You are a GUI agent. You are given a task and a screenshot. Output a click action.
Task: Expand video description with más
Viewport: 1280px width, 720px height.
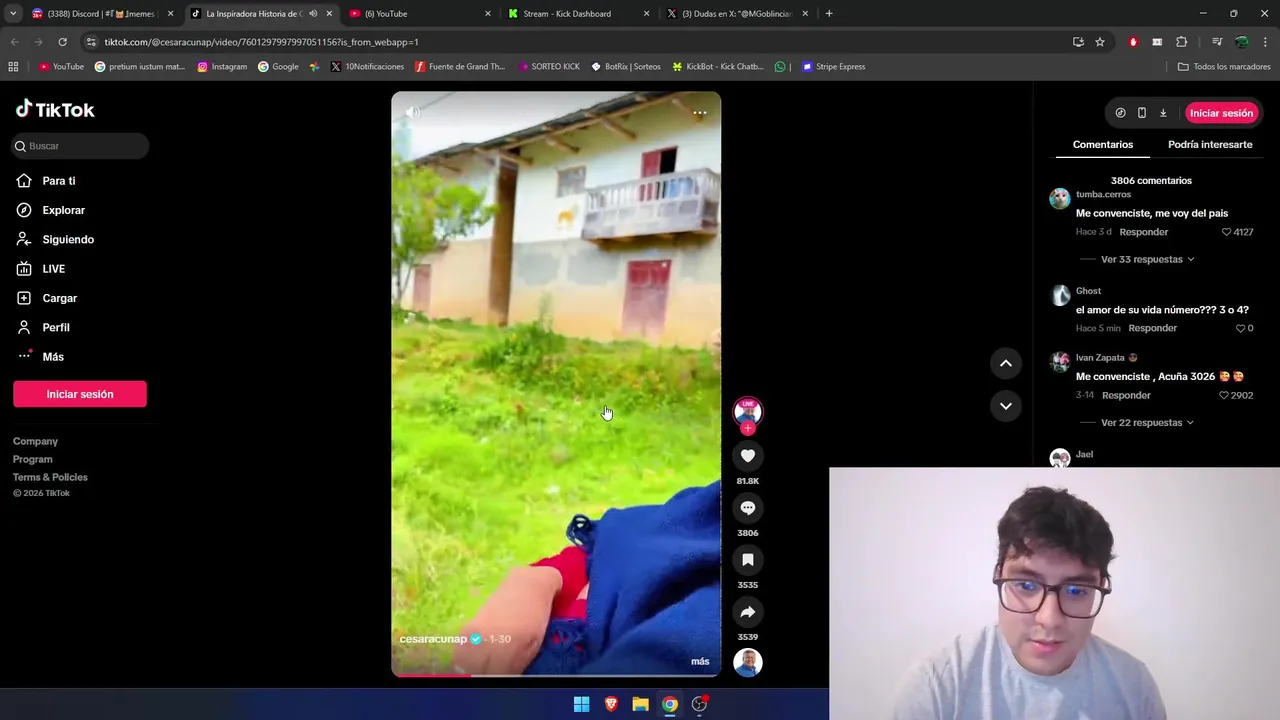tap(700, 661)
